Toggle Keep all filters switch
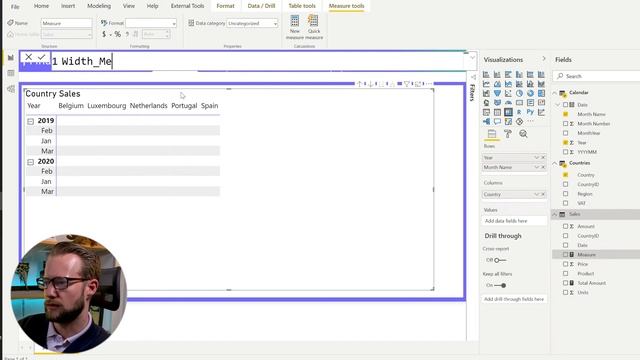This screenshot has width=640, height=360. coord(500,285)
